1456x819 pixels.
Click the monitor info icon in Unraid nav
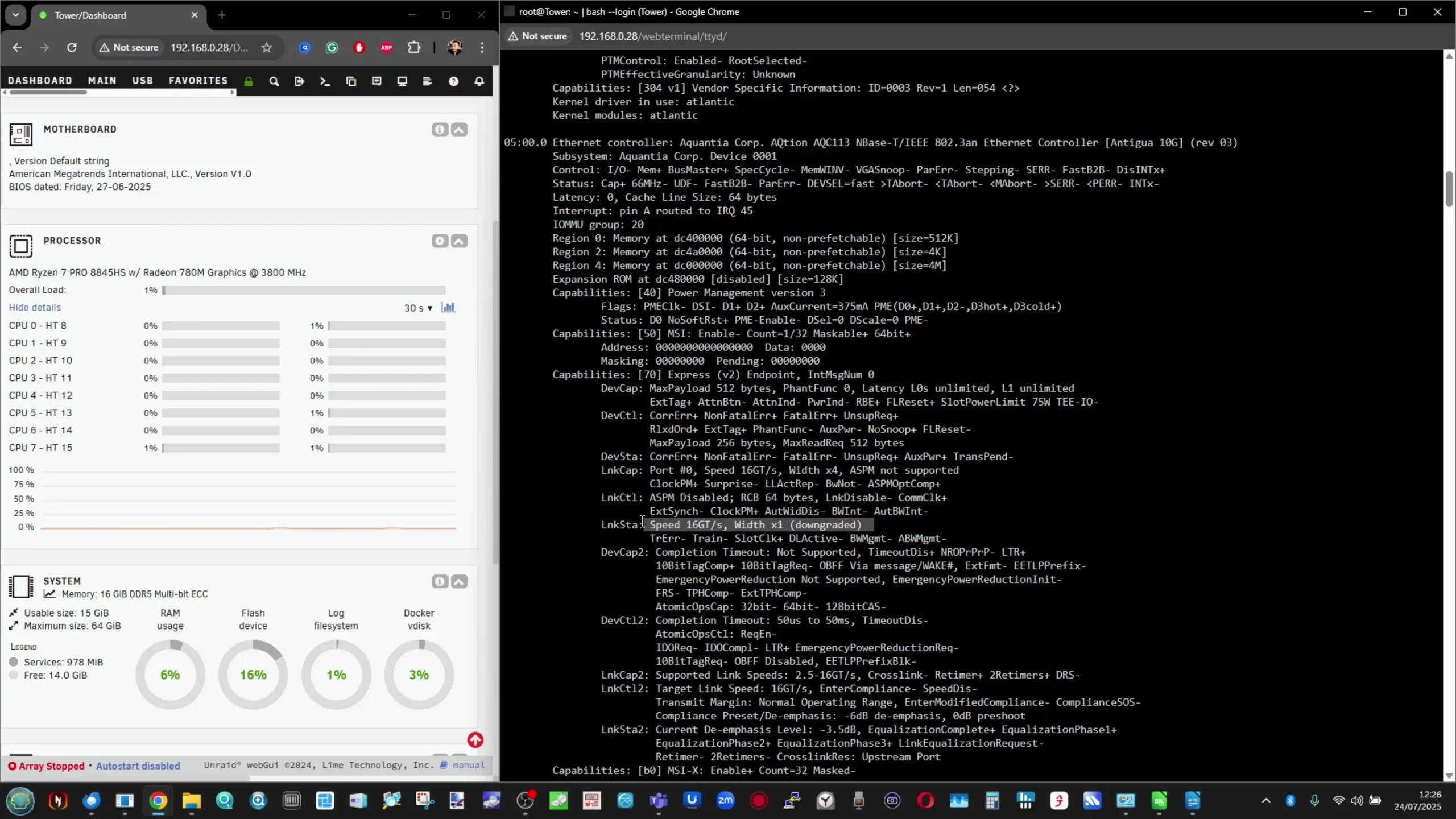click(402, 81)
